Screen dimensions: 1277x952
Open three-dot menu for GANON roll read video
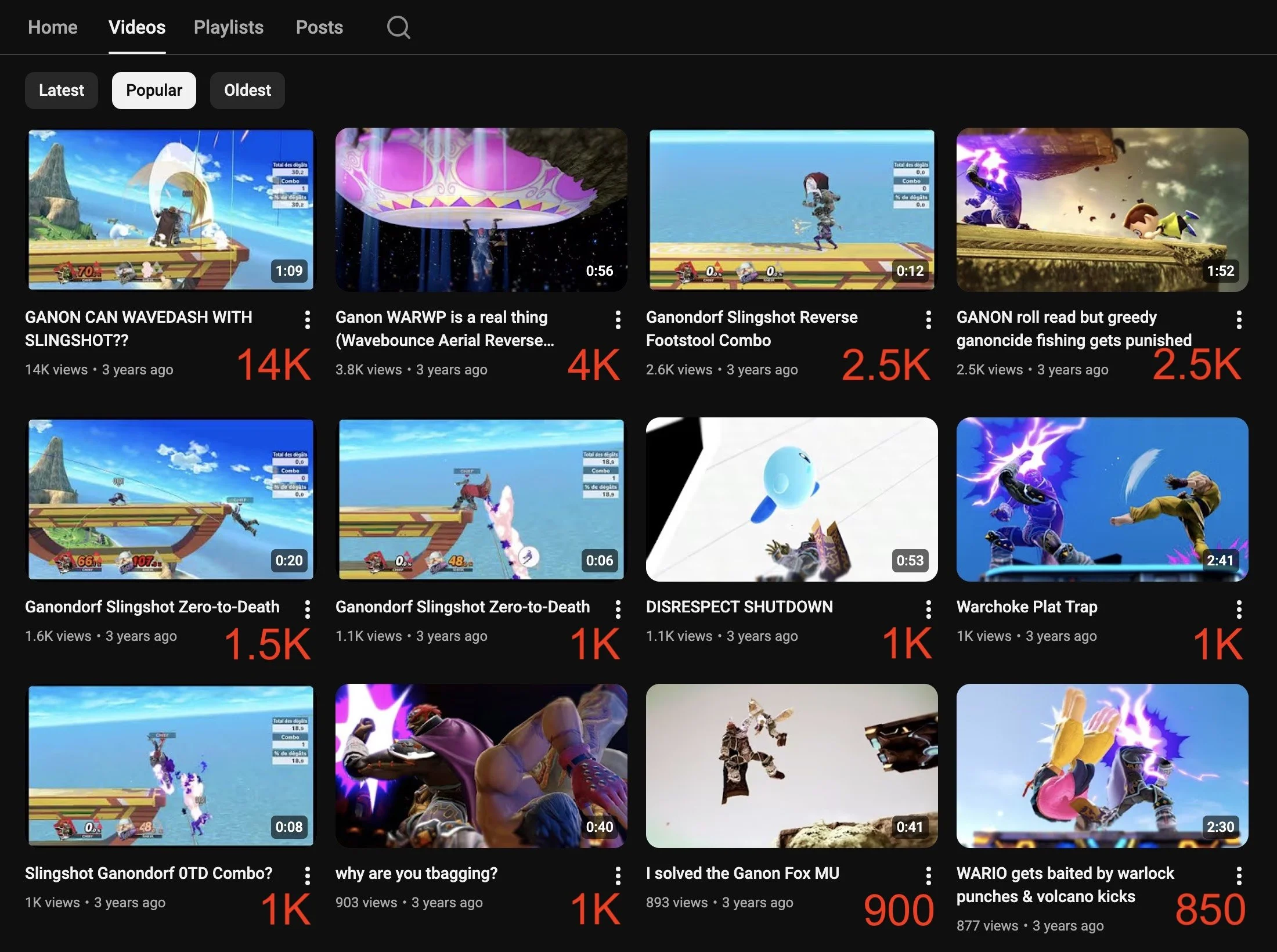(1239, 319)
